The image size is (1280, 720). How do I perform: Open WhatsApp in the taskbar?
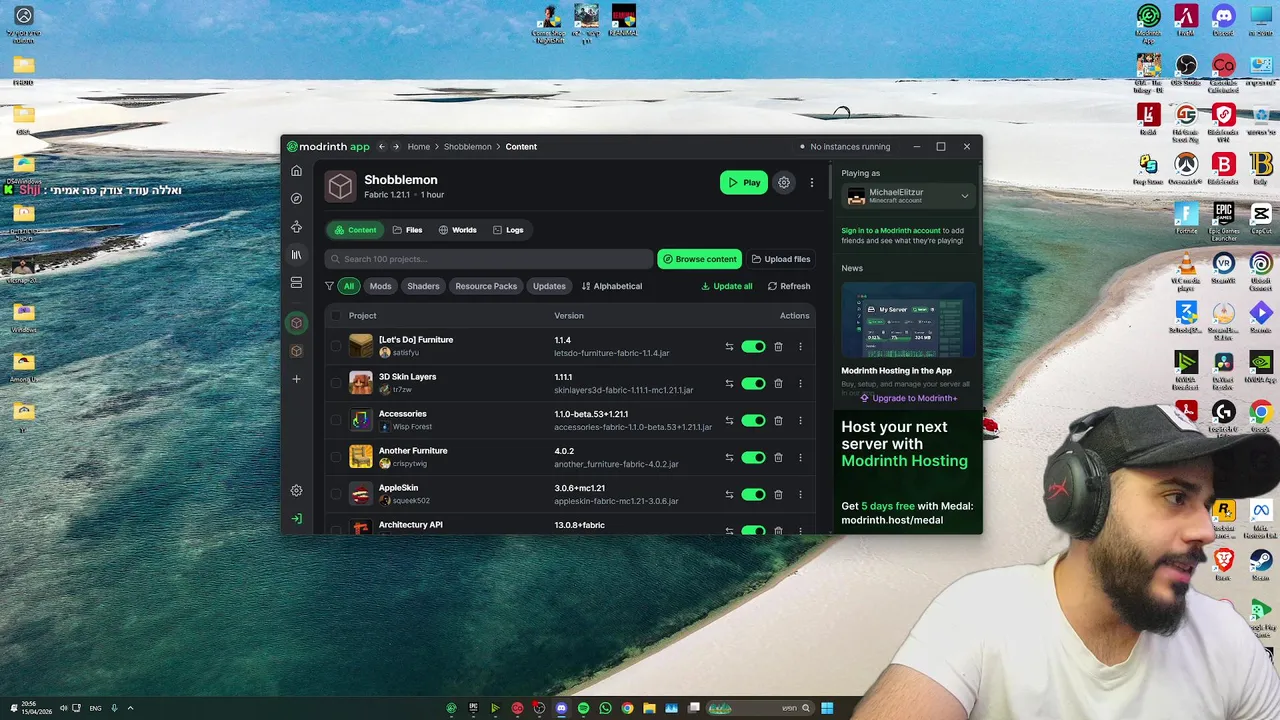(x=605, y=709)
